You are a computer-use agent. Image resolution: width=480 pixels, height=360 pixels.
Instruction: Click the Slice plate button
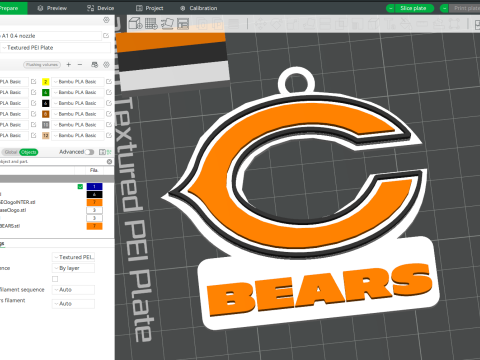click(413, 8)
